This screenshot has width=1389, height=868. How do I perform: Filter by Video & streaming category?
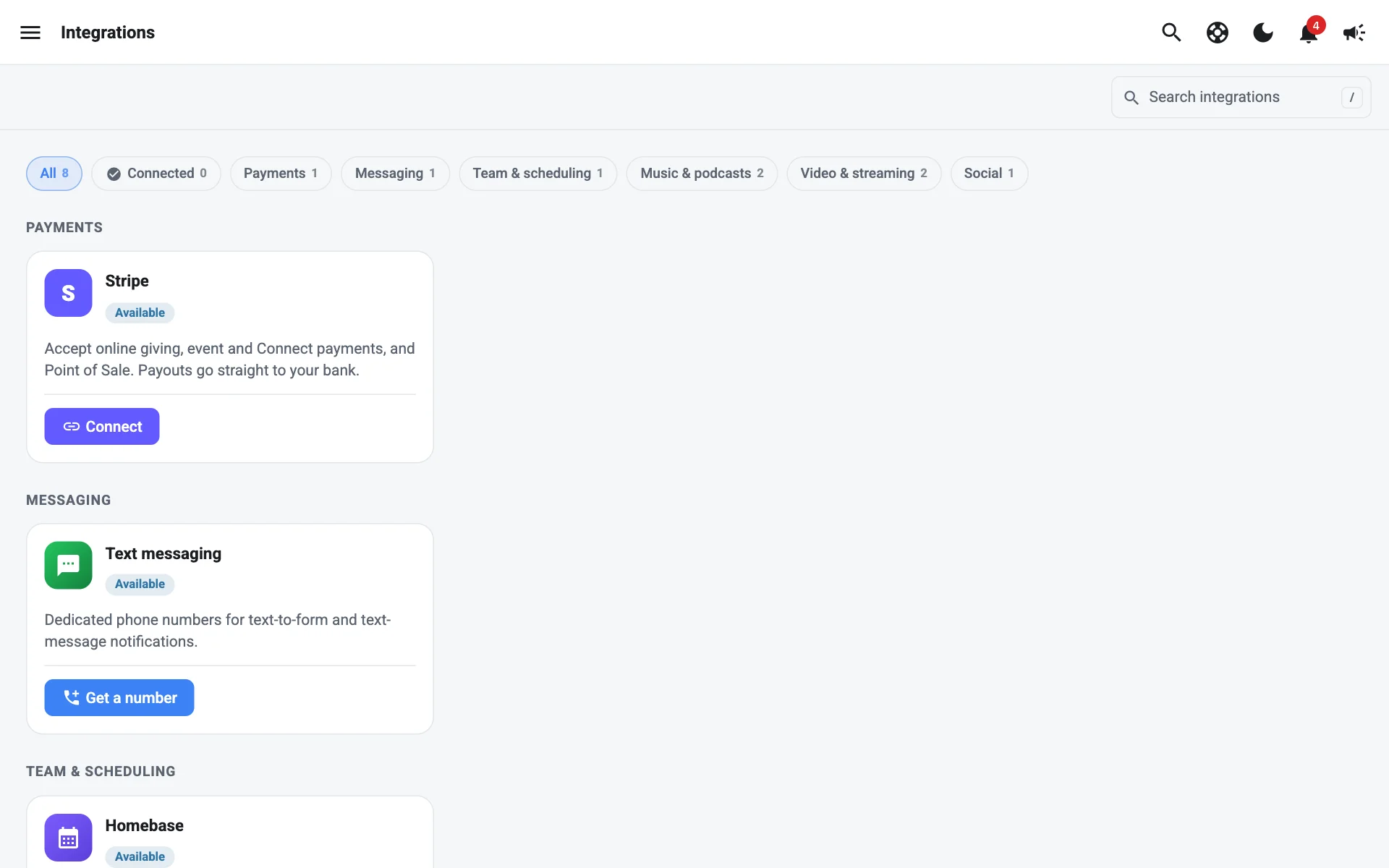[864, 174]
